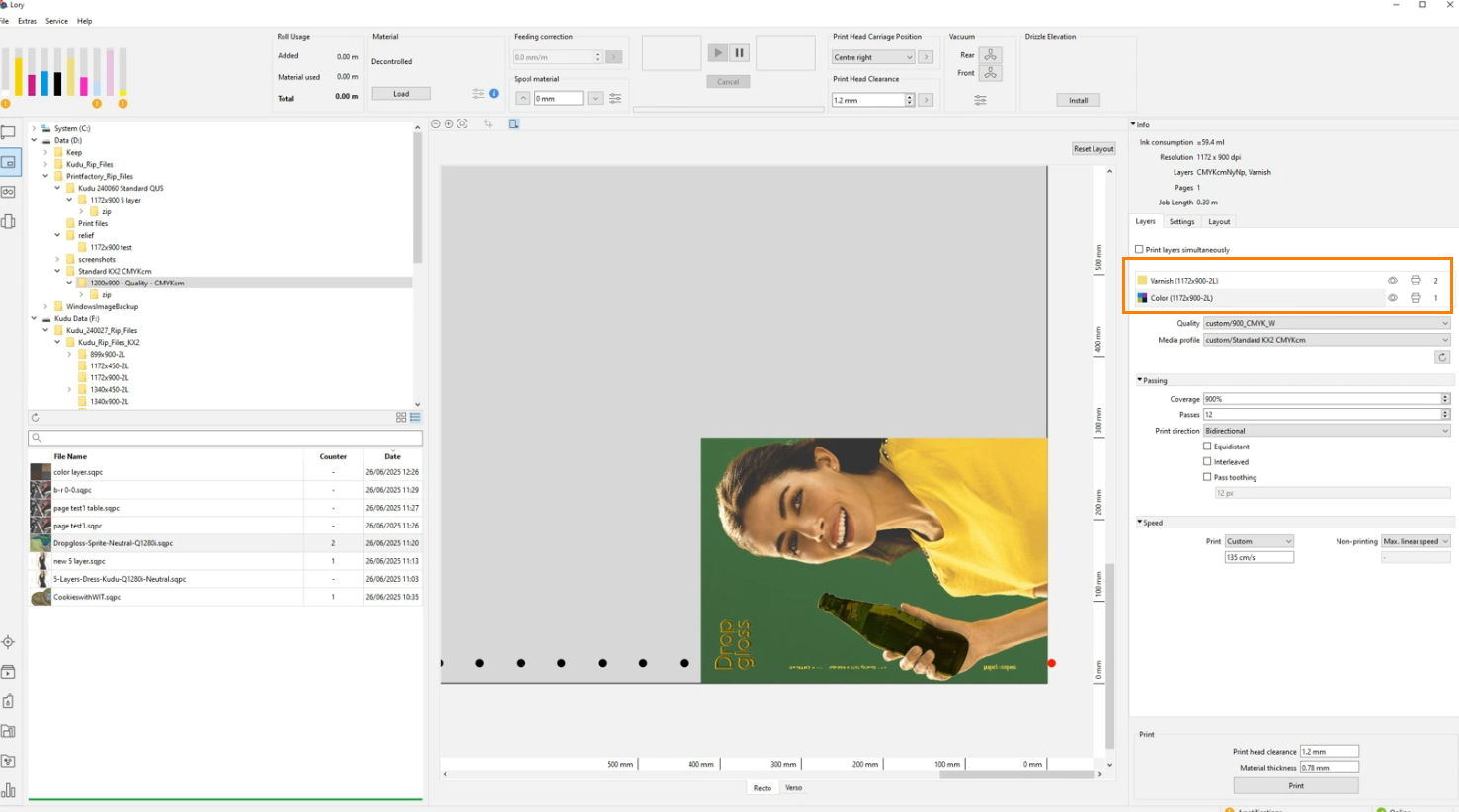The image size is (1459, 812).
Task: Open the Quality dropdown
Action: [x=1327, y=323]
